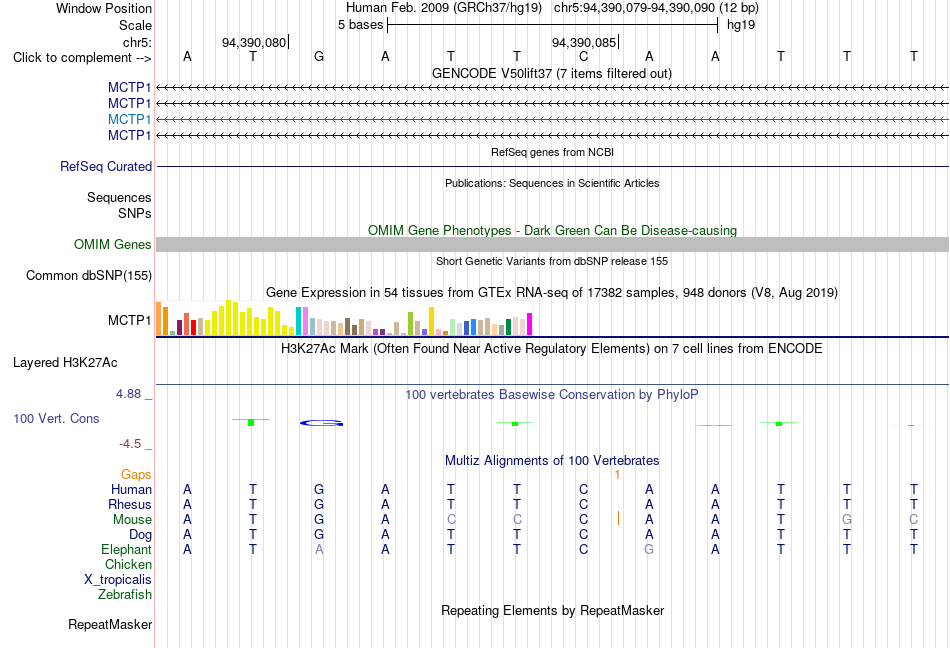Click the gray 'A' in the Elephant row
The width and height of the screenshot is (950, 648).
[319, 550]
